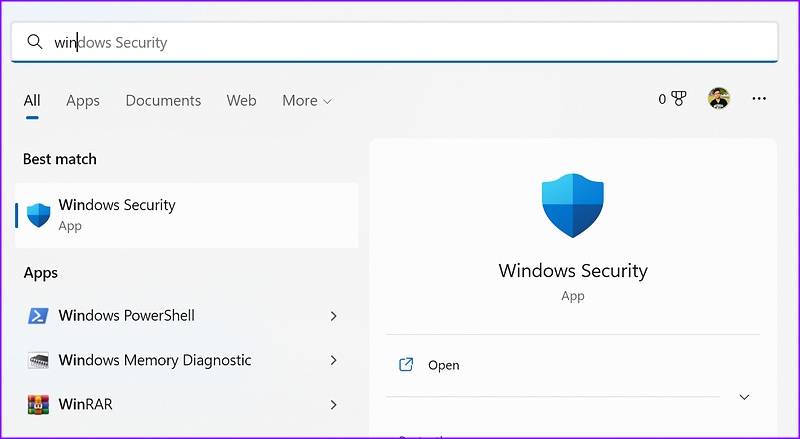Expand Windows Memory Diagnostic chevron
The height and width of the screenshot is (439, 800).
point(333,360)
